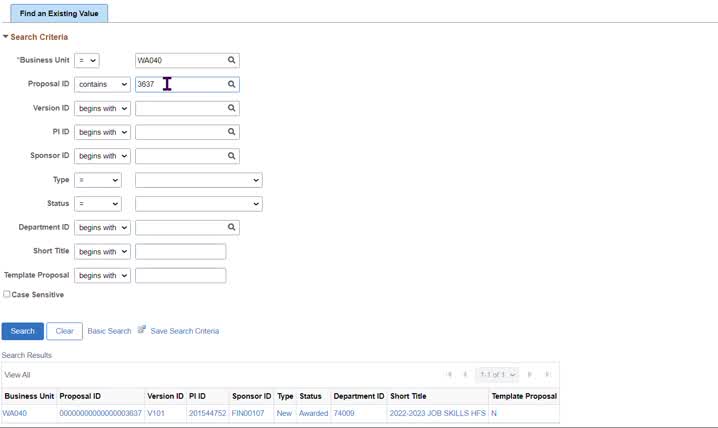
Task: Open proposal 00000000000000003637 result link
Action: click(100, 413)
